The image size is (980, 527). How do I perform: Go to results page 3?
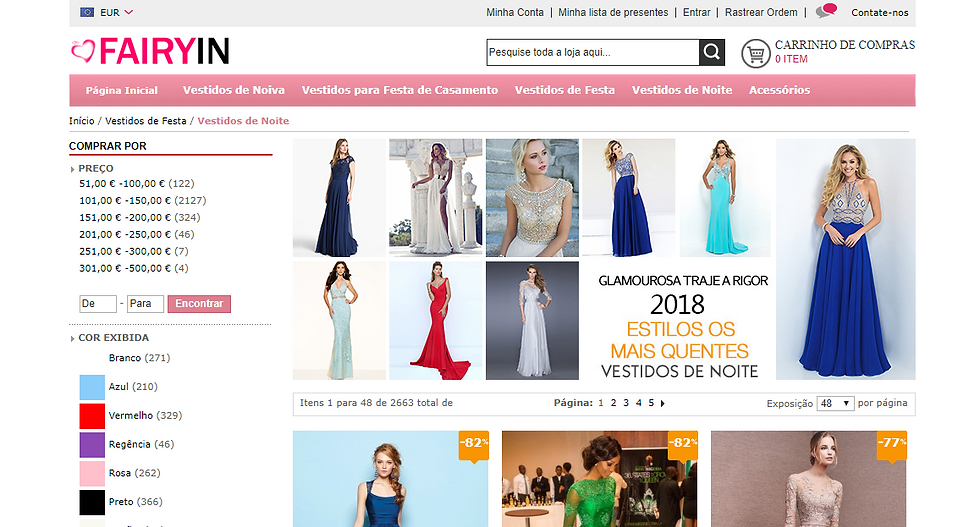[x=626, y=403]
